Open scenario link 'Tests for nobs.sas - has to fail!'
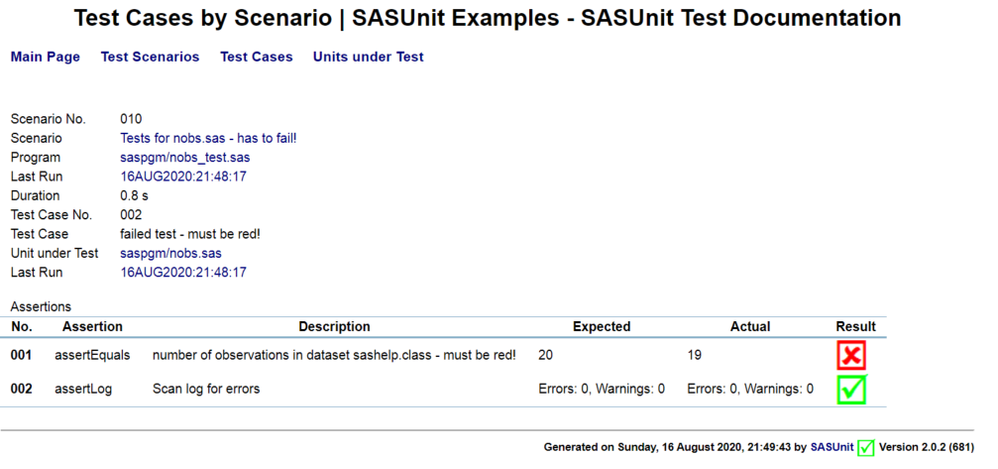 (208, 138)
